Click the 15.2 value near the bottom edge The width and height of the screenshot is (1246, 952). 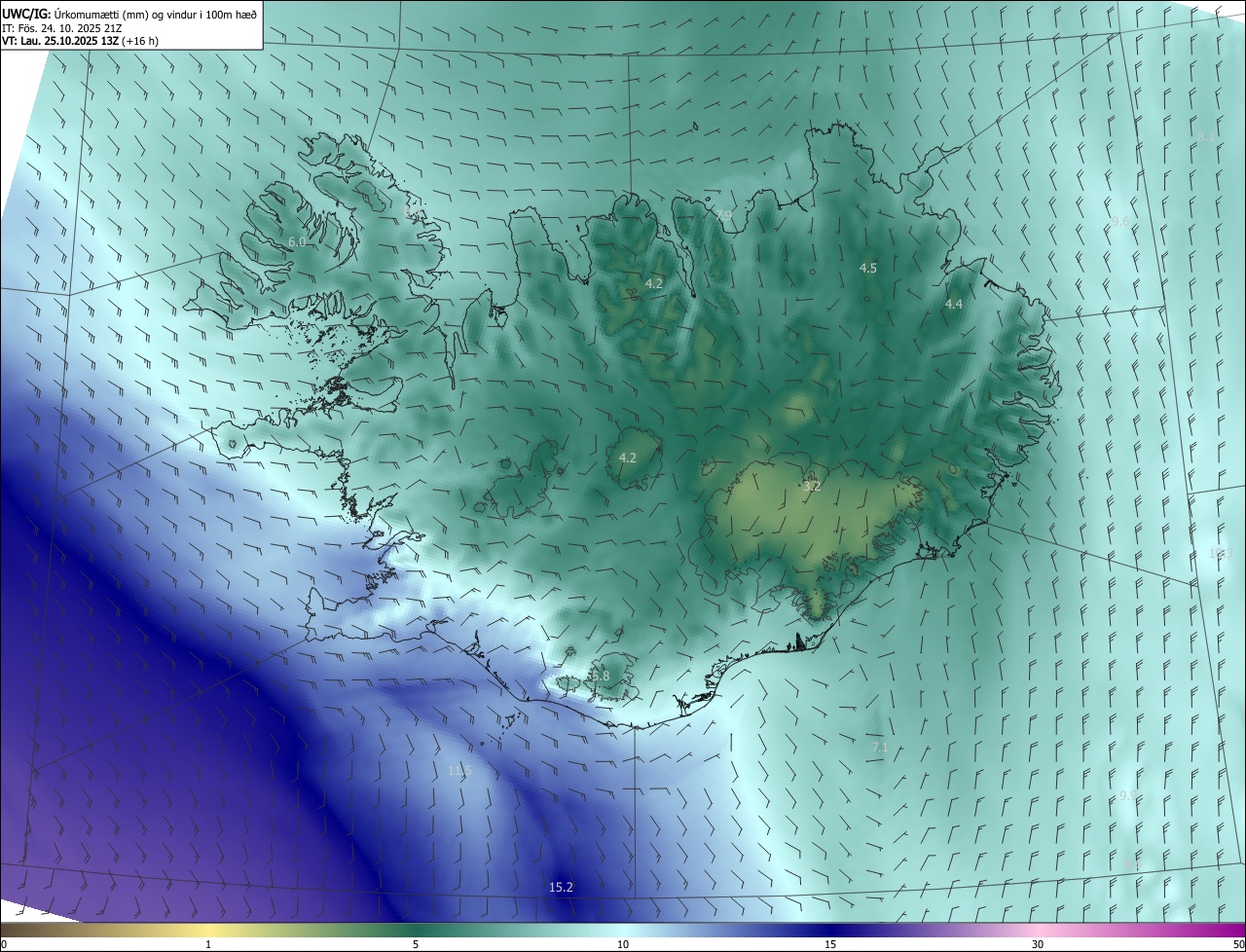562,887
